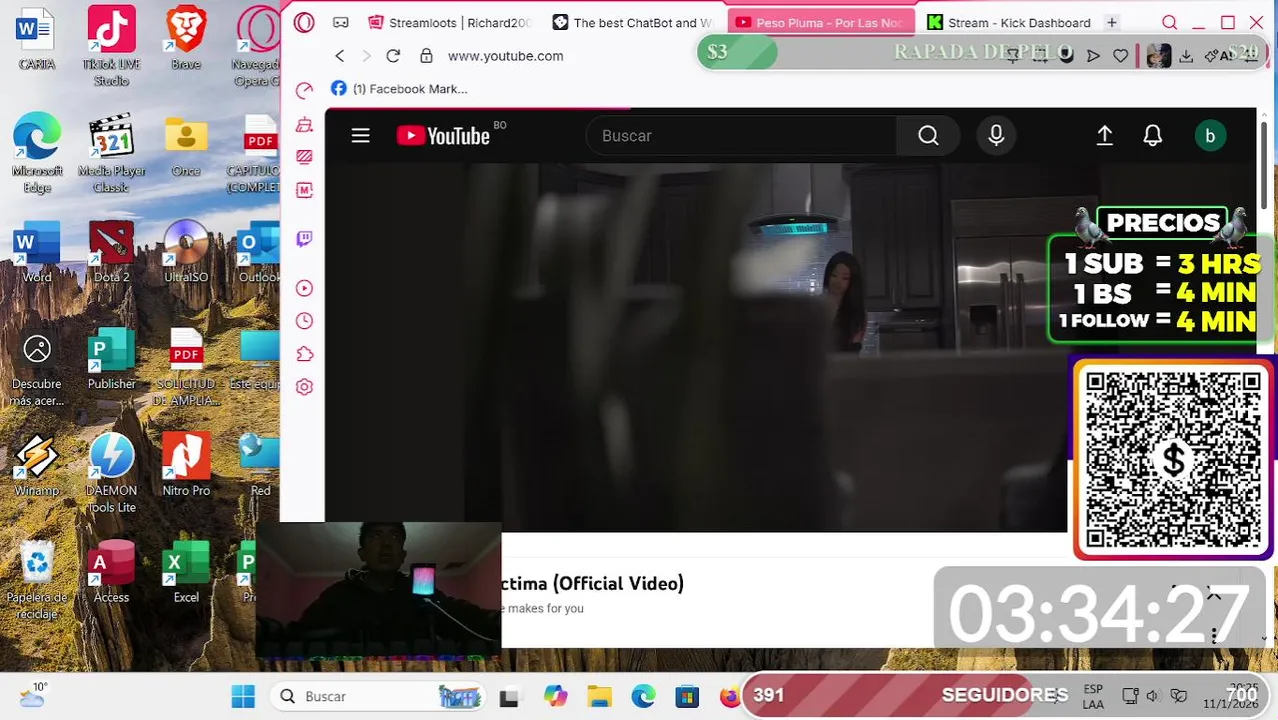Open Copilot from the taskbar
The image size is (1278, 720).
click(x=555, y=696)
